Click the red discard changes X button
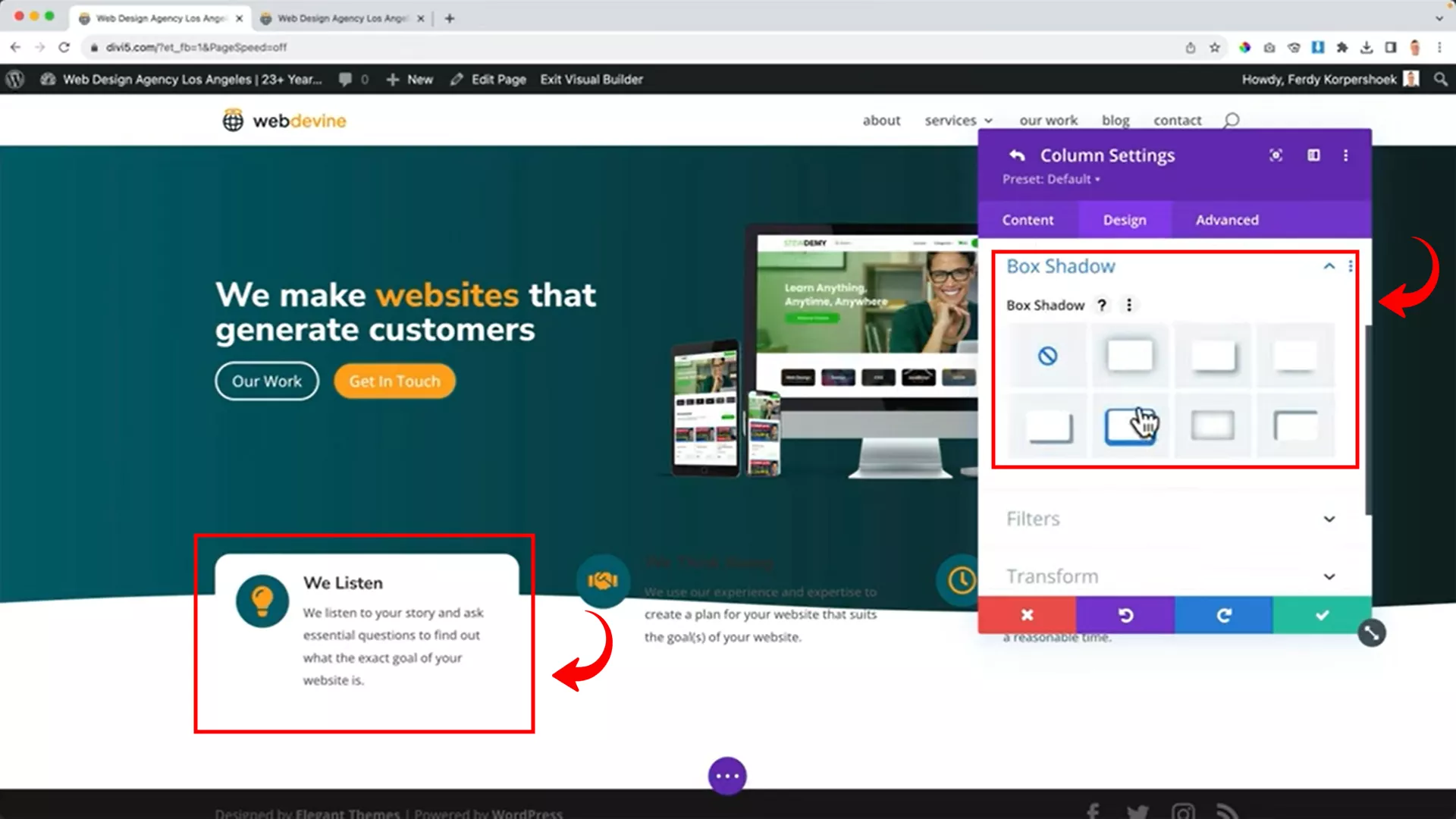This screenshot has width=1456, height=819. click(1027, 615)
